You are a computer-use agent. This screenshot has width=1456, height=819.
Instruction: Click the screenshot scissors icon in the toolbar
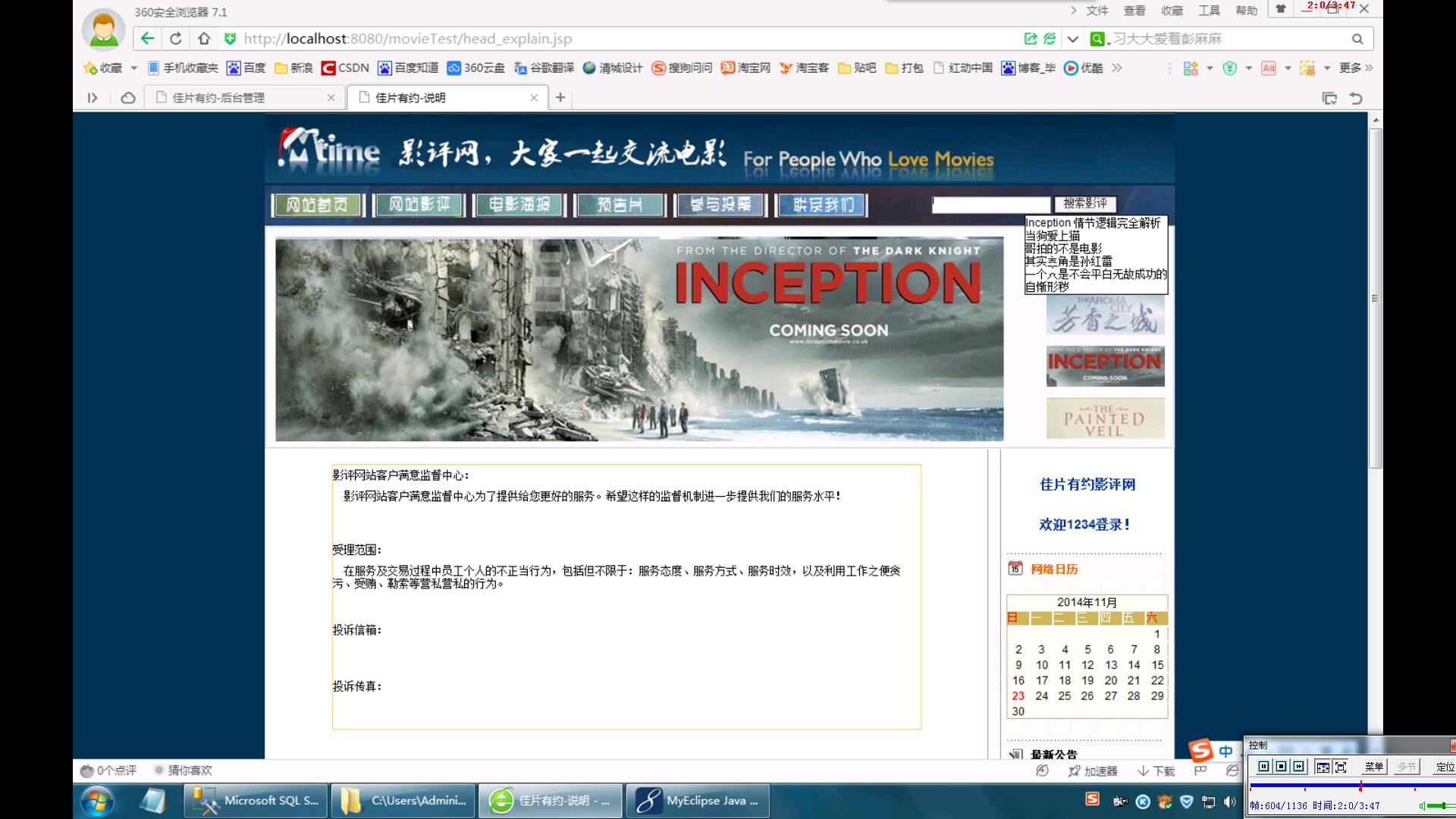(x=1307, y=68)
